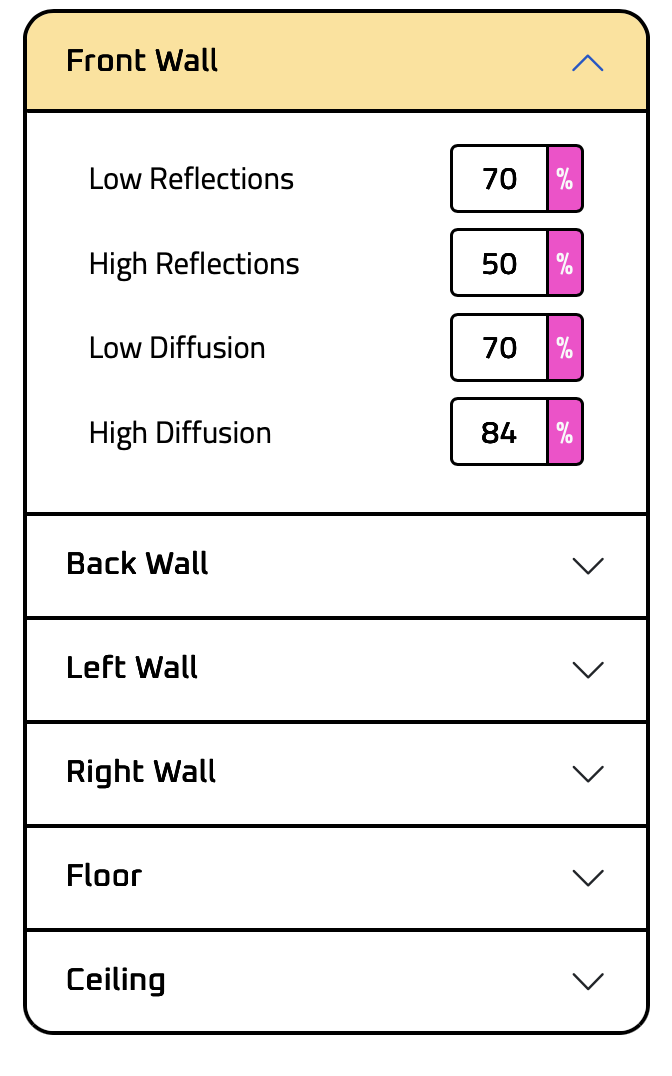672x1076 pixels.
Task: Open the Floor section using its chevron
Action: pos(588,877)
